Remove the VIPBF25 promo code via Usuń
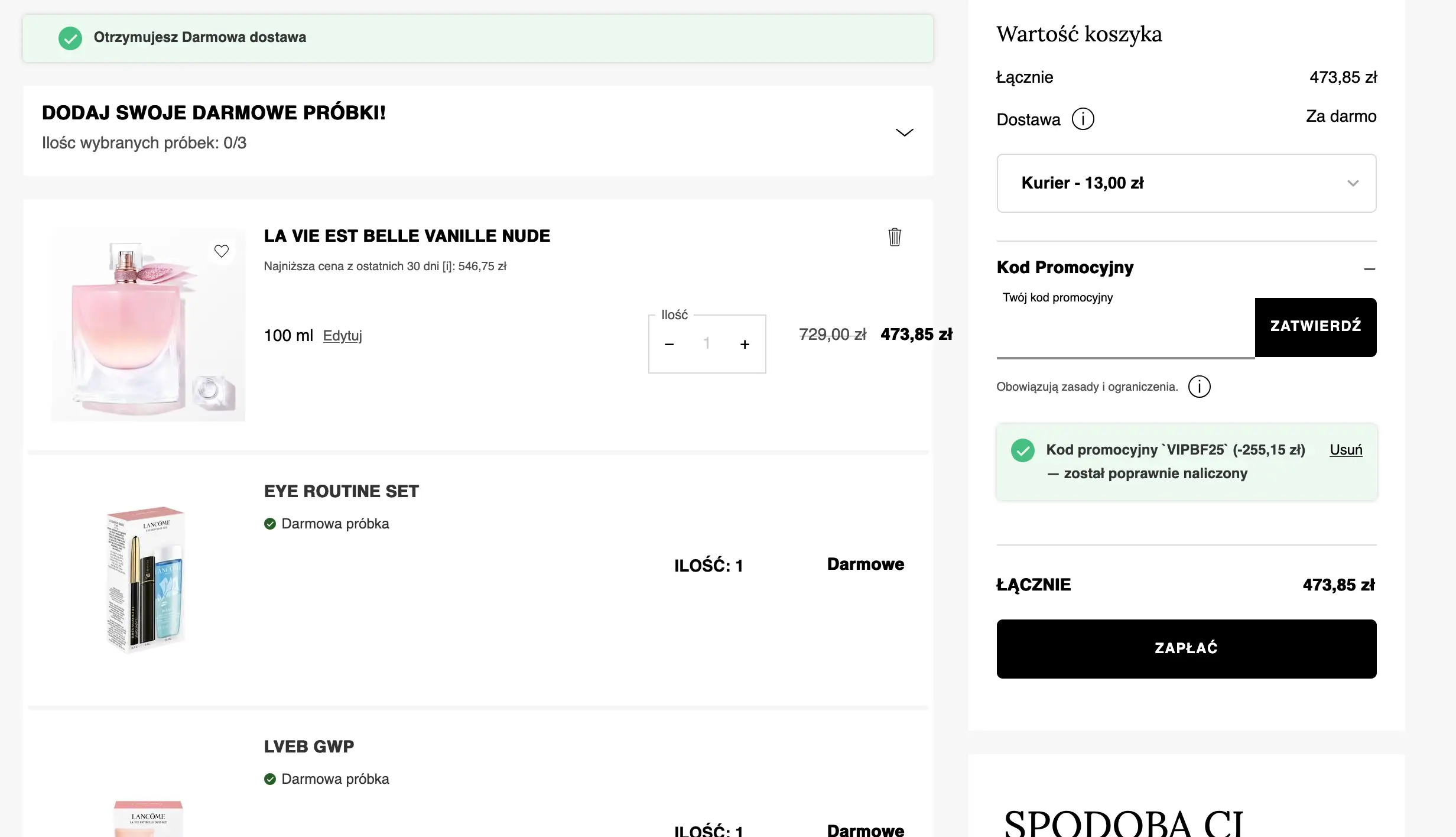The image size is (1456, 837). tap(1345, 450)
